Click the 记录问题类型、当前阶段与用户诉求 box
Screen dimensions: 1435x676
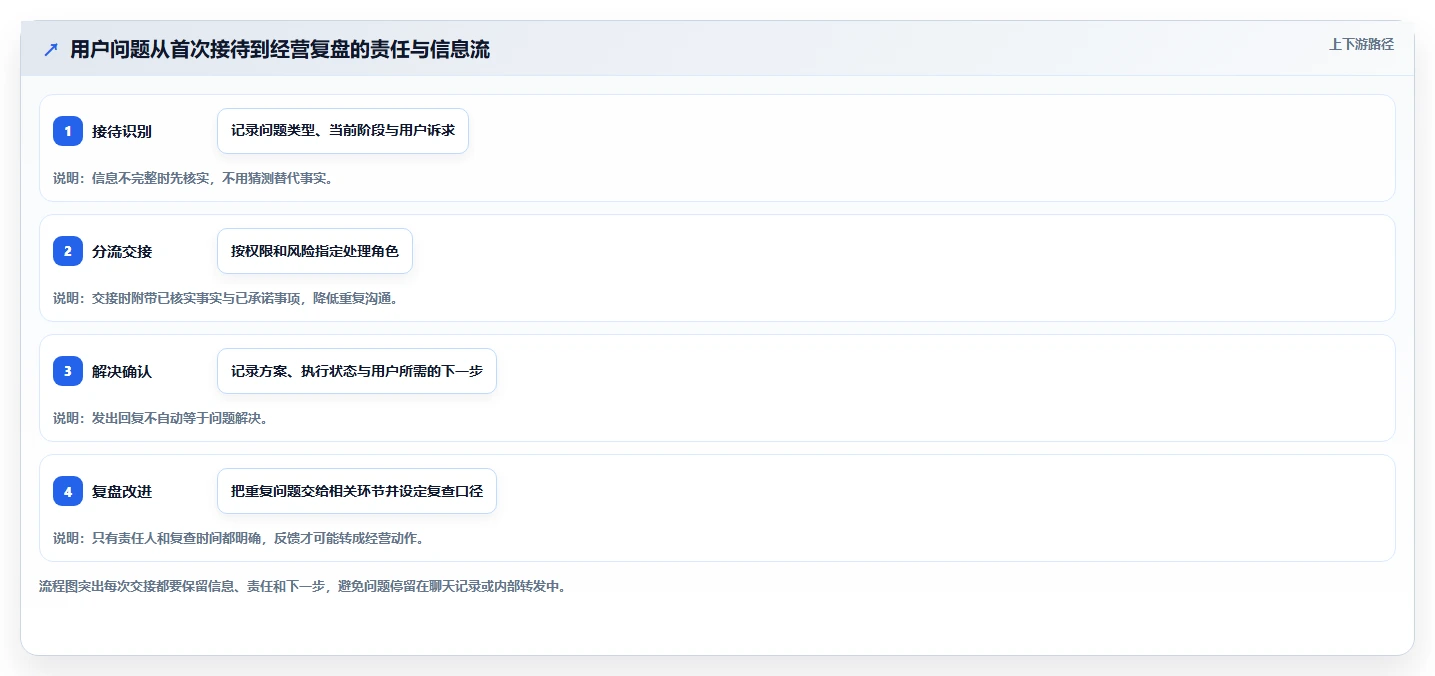343,131
